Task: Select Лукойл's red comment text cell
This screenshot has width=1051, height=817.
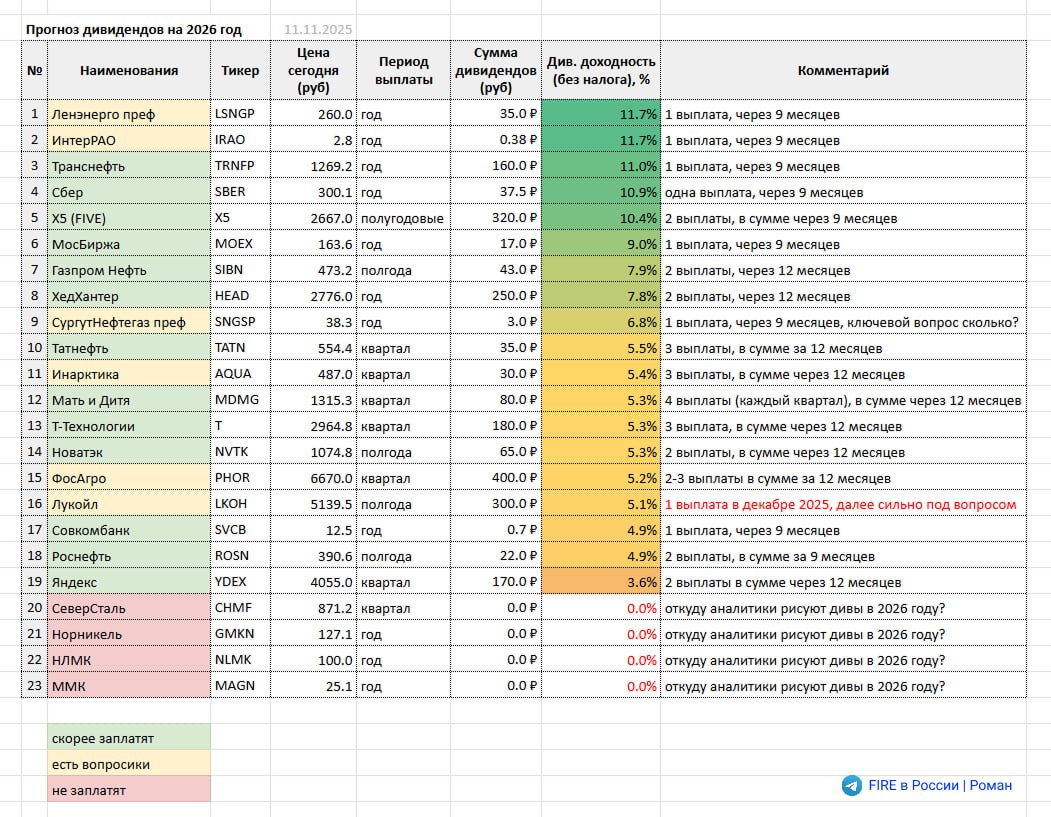Action: 842,504
